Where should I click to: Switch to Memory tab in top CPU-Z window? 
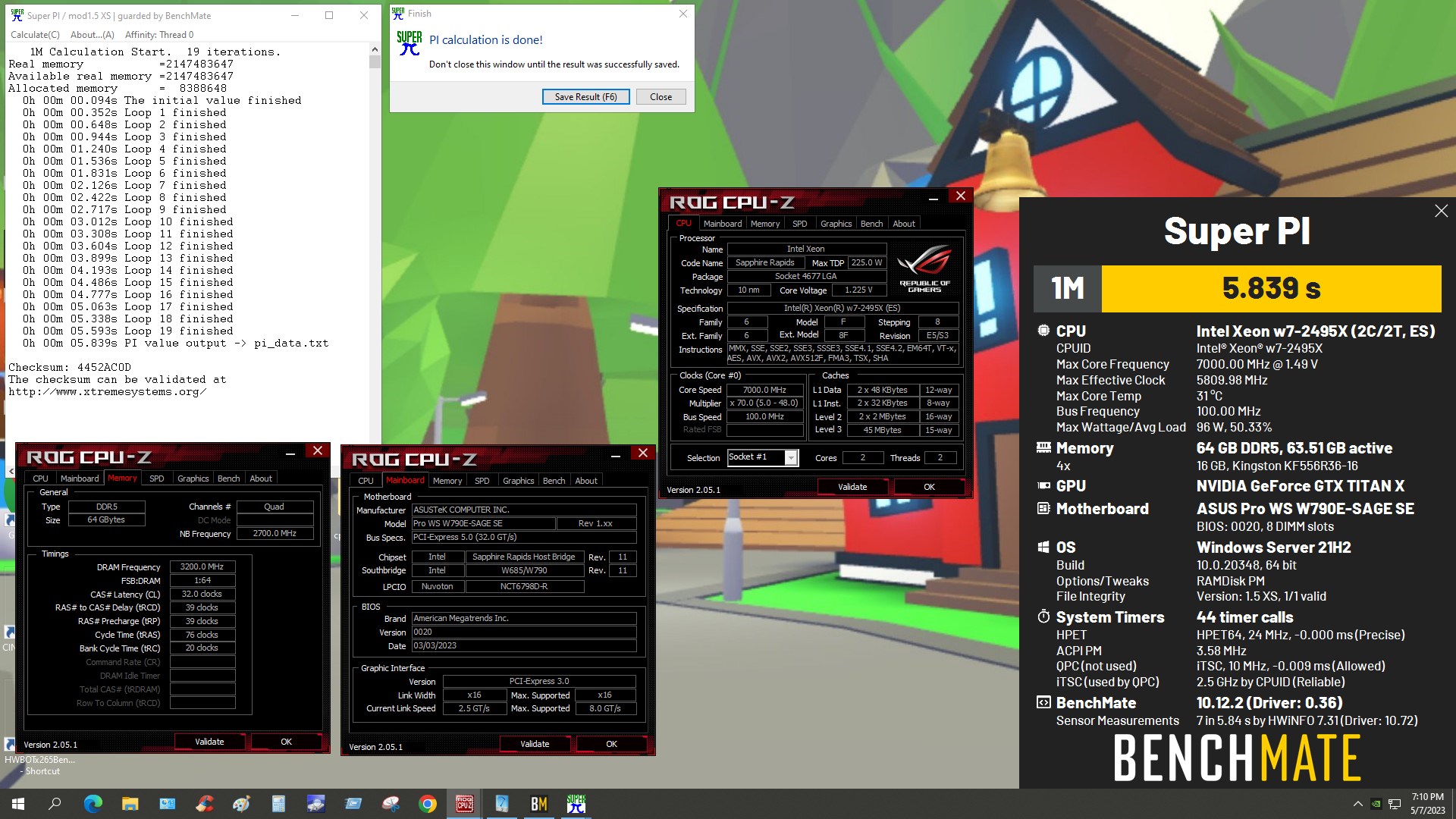click(x=765, y=224)
